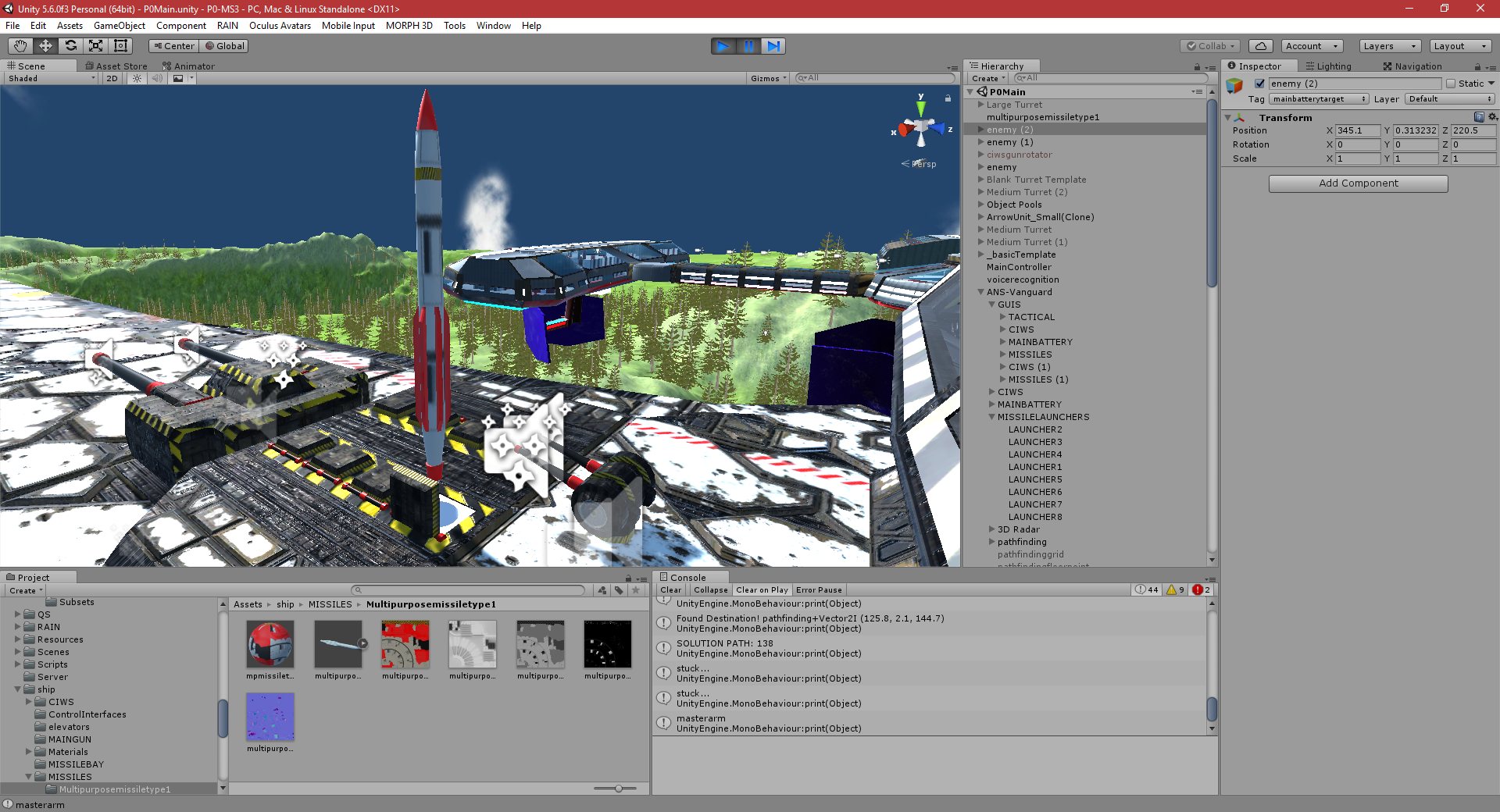Image resolution: width=1500 pixels, height=812 pixels.
Task: Select the Rotate tool
Action: (71, 46)
